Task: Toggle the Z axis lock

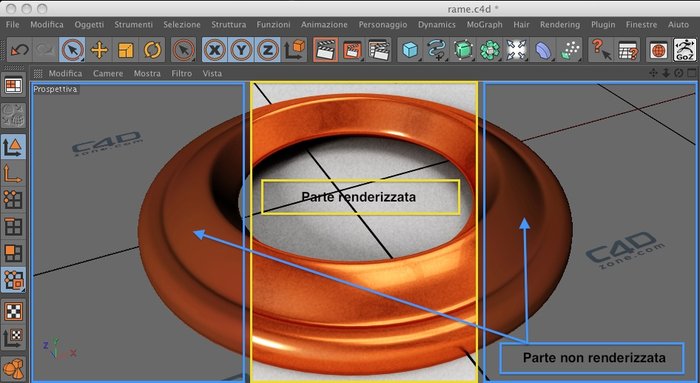Action: (x=267, y=50)
